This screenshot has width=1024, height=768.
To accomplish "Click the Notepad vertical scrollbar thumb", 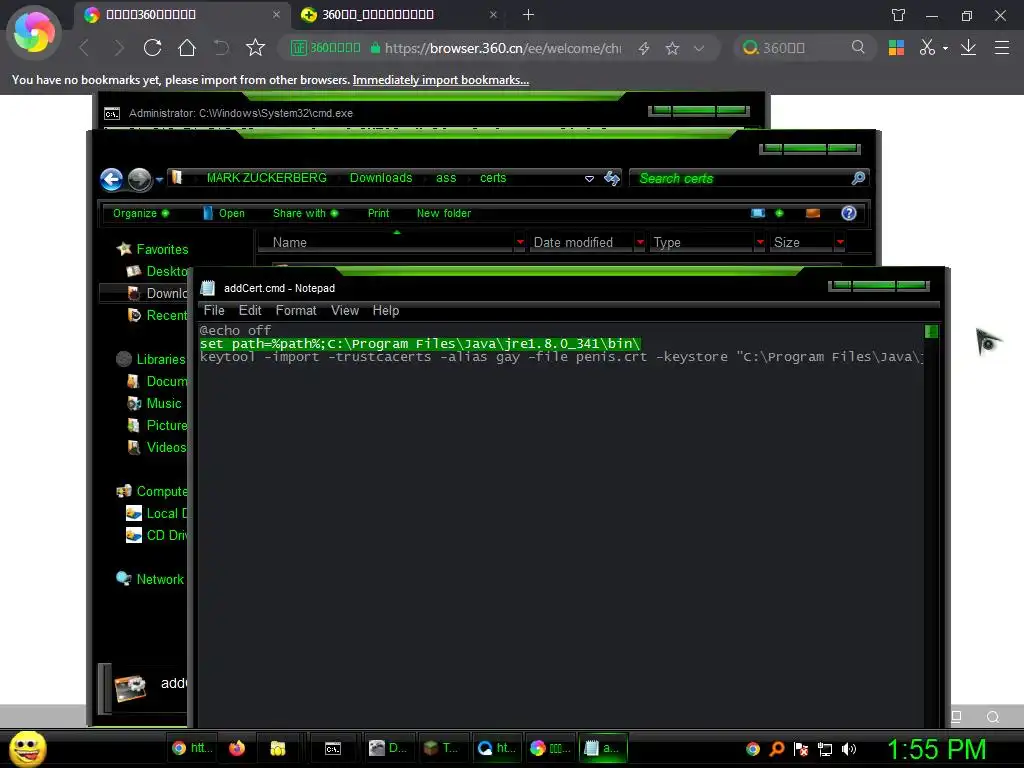I will pyautogui.click(x=932, y=332).
